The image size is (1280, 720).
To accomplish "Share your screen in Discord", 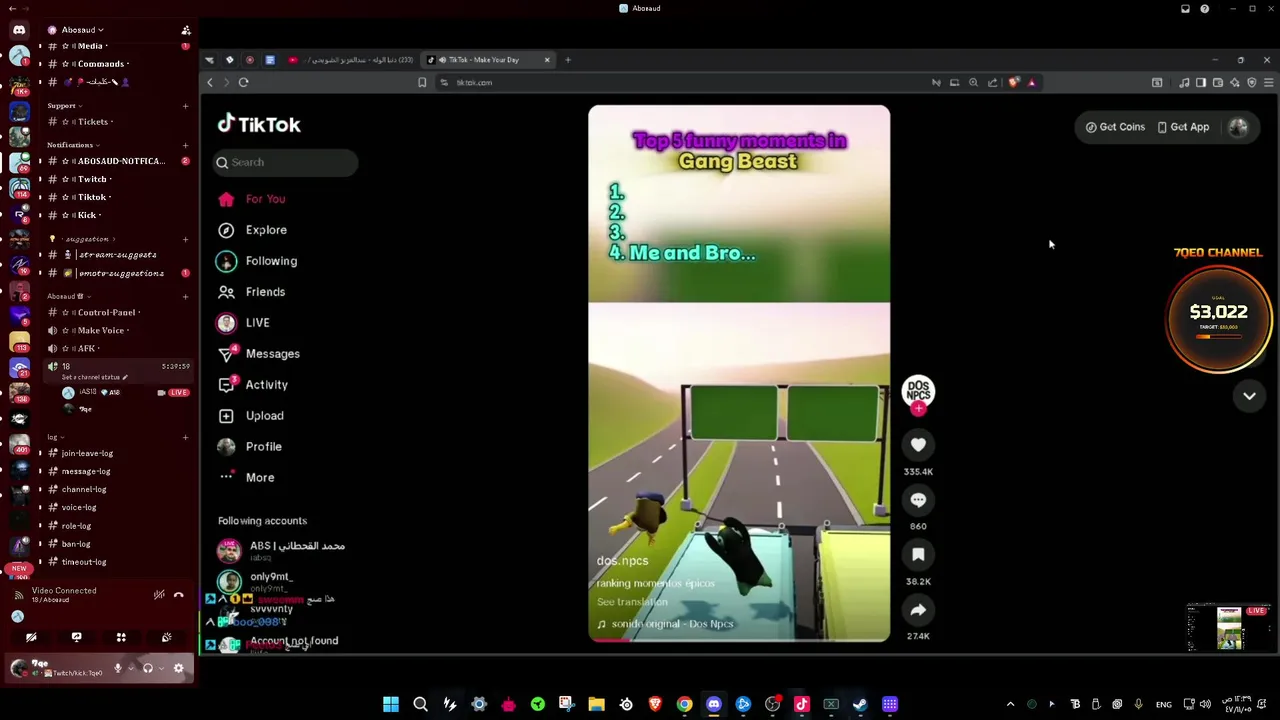I will pos(76,637).
